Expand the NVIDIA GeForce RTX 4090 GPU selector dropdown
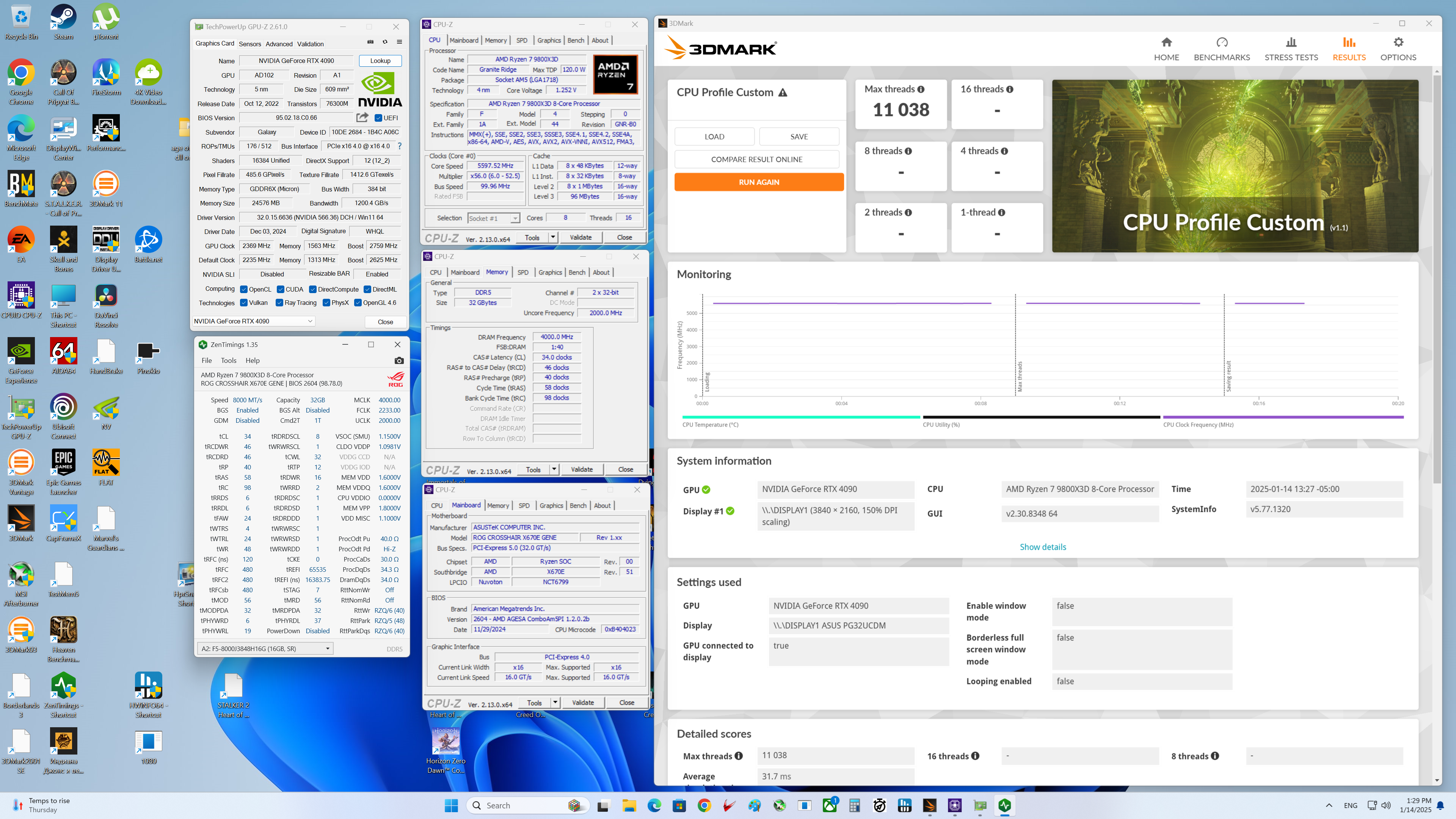1456x819 pixels. tap(253, 321)
